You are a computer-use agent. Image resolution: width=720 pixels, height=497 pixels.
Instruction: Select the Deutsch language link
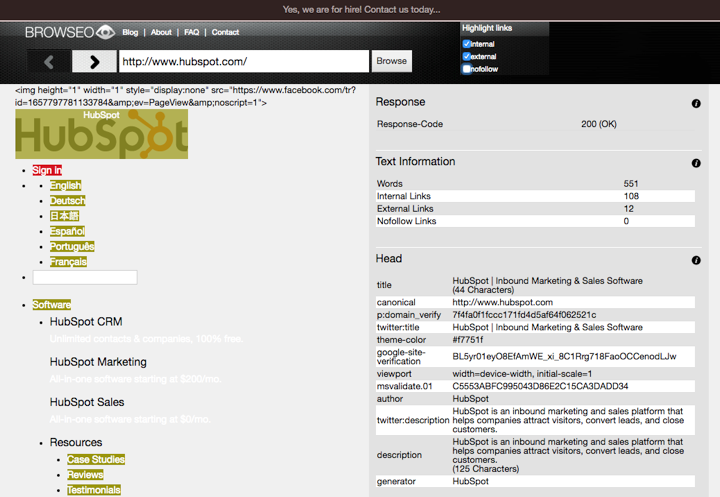coord(67,201)
